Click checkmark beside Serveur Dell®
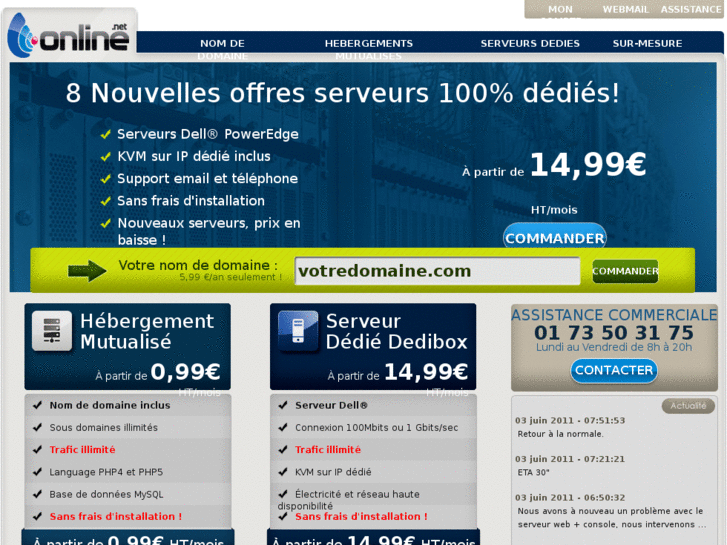 [x=283, y=405]
